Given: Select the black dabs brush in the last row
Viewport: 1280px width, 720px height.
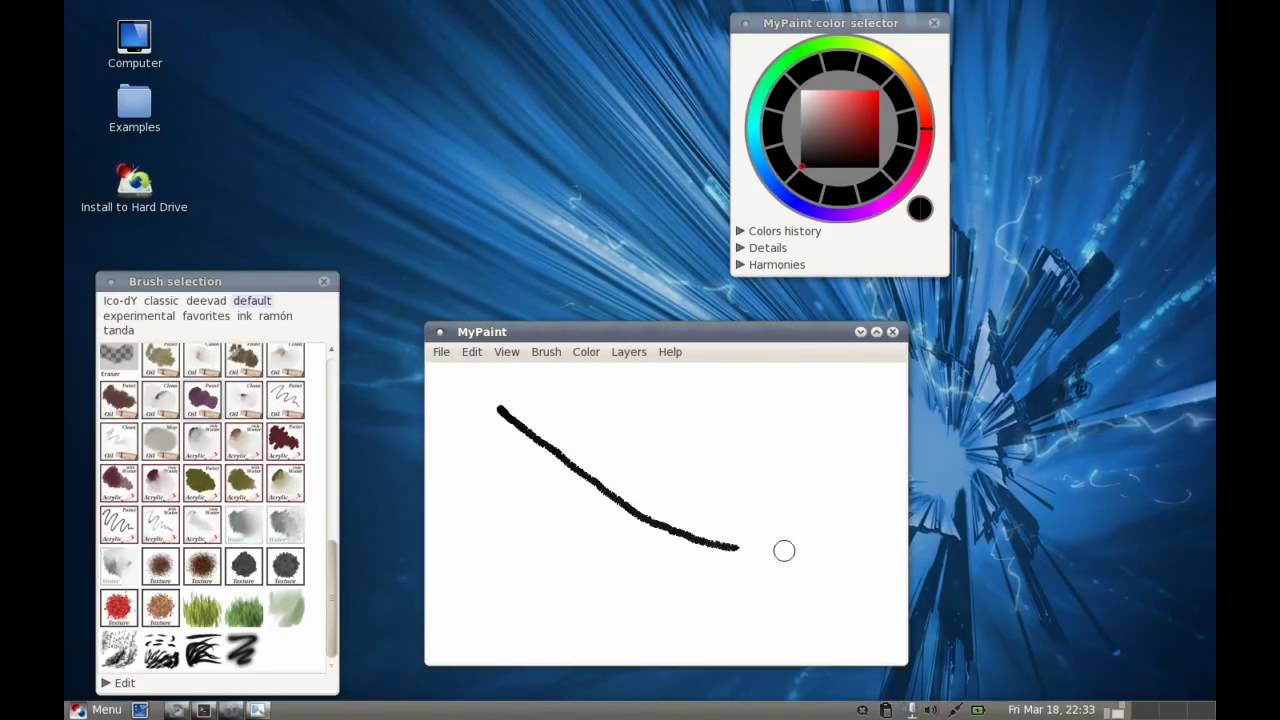Looking at the screenshot, I should point(161,650).
